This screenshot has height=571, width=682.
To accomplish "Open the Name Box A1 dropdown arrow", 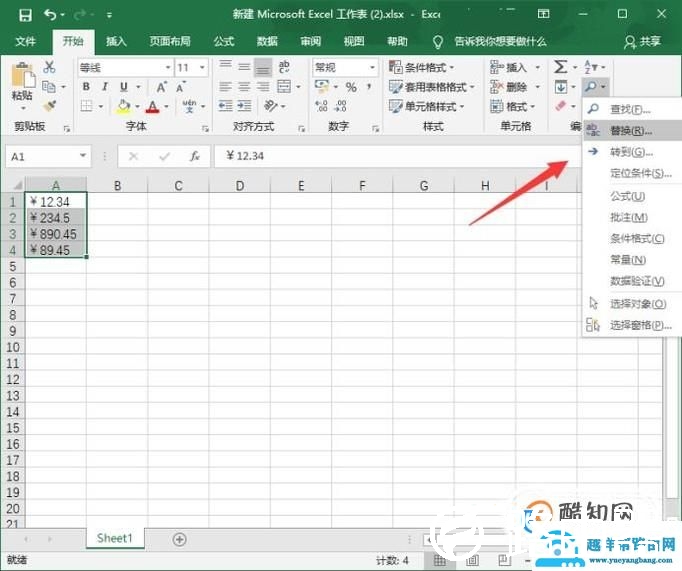I will point(83,156).
